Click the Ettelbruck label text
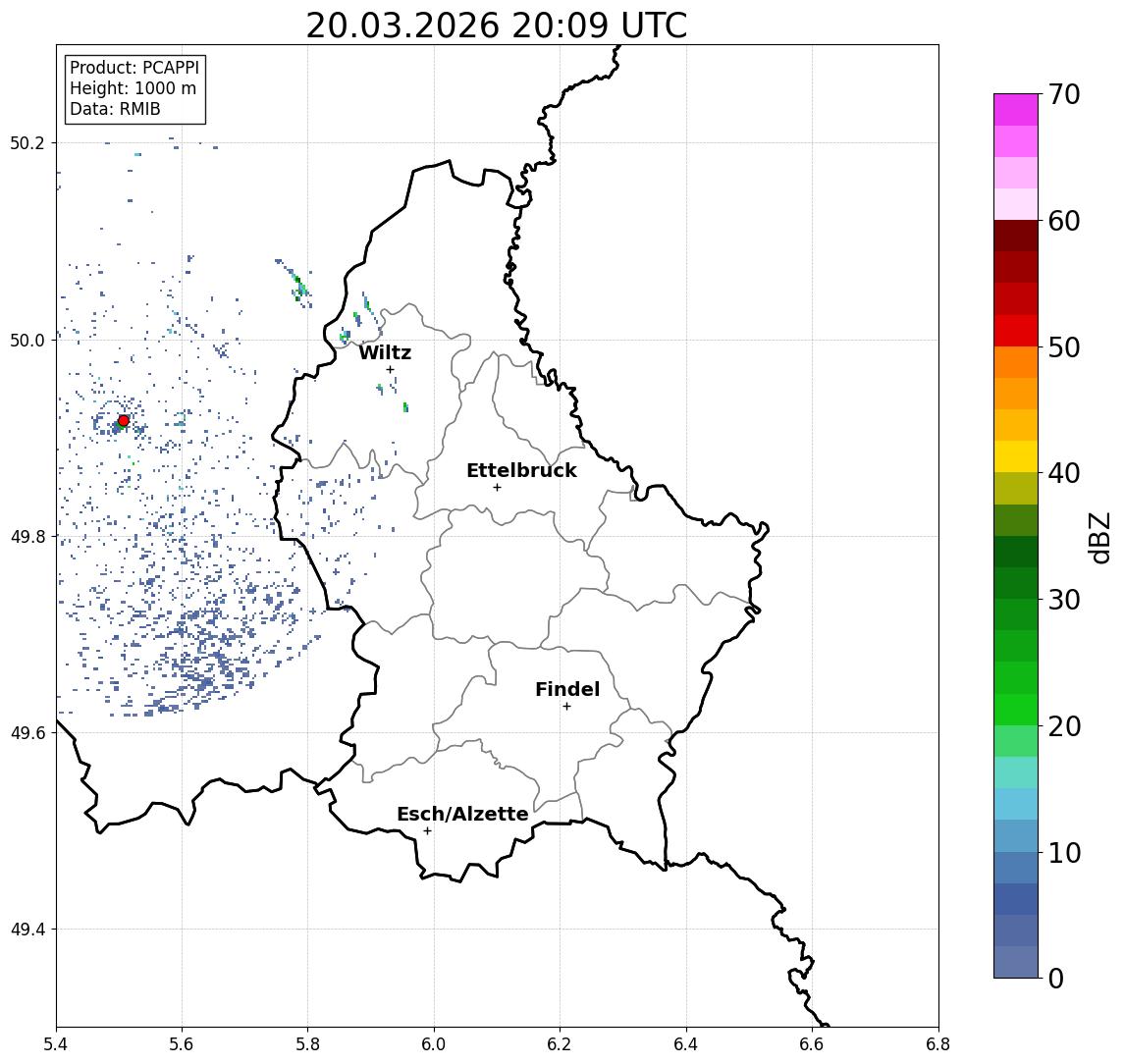This screenshot has width=1124, height=1064. 521,470
